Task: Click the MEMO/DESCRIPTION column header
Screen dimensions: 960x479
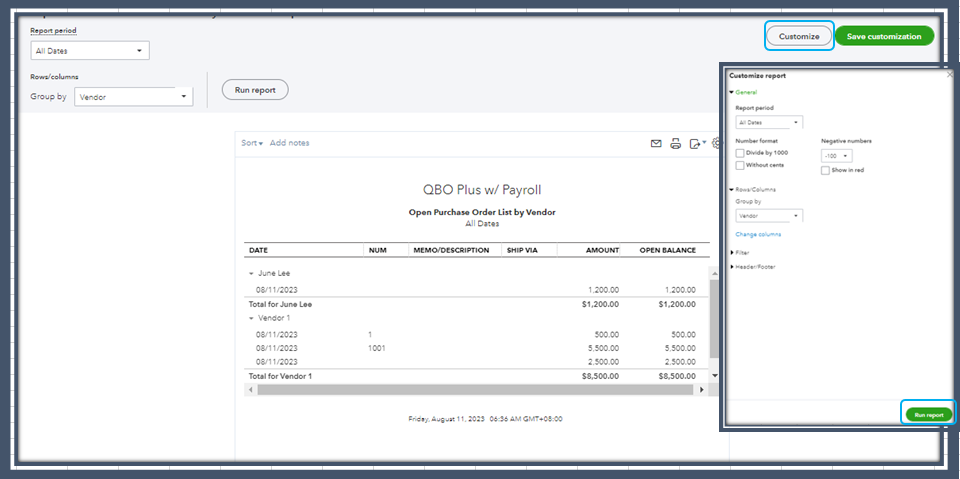Action: pos(451,251)
